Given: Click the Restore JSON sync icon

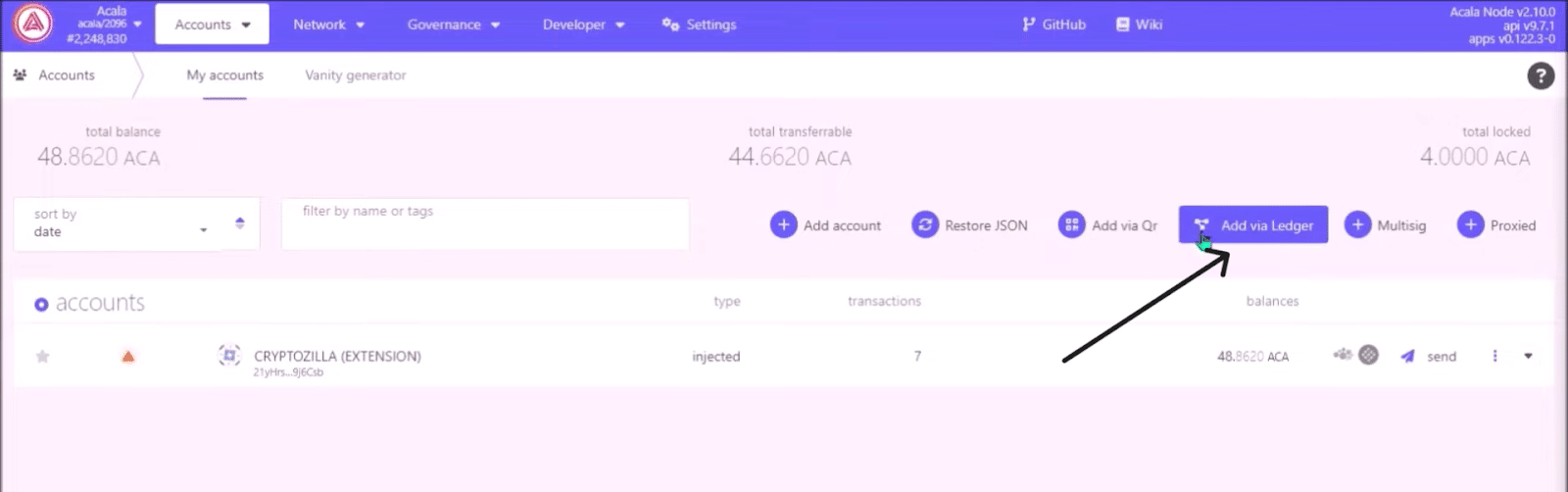Looking at the screenshot, I should pyautogui.click(x=925, y=225).
